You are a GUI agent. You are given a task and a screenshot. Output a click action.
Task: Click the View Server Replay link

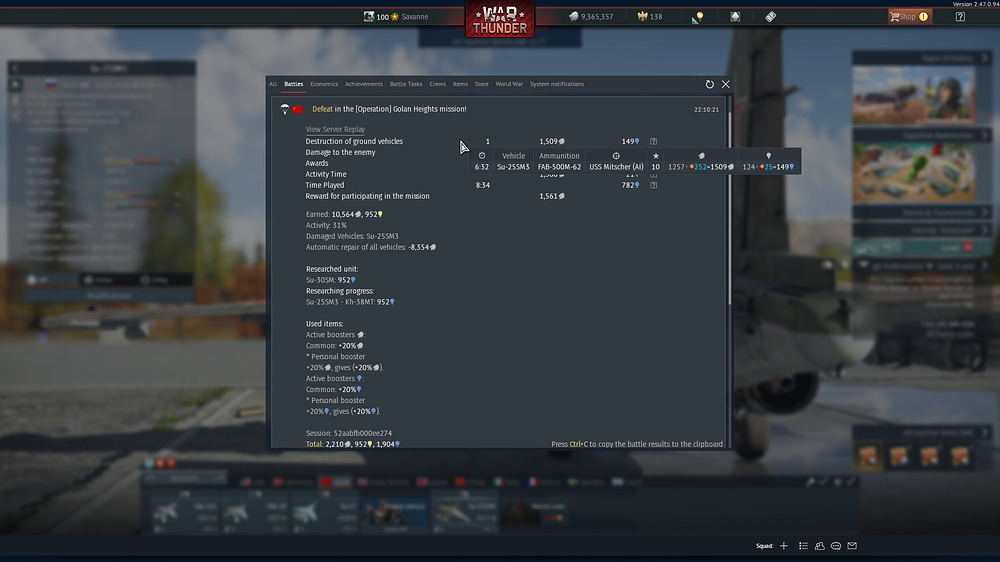(335, 129)
